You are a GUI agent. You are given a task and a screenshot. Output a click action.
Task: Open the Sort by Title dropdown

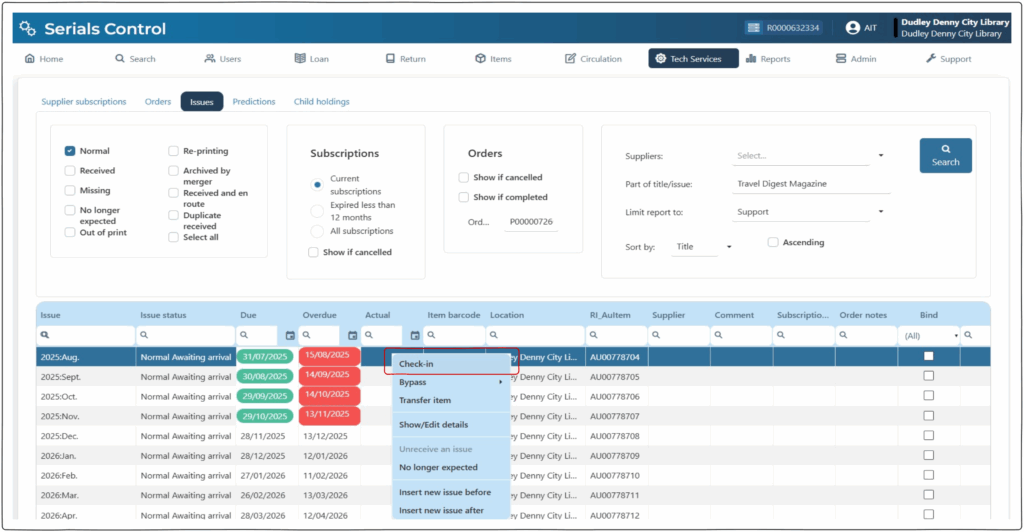(729, 246)
